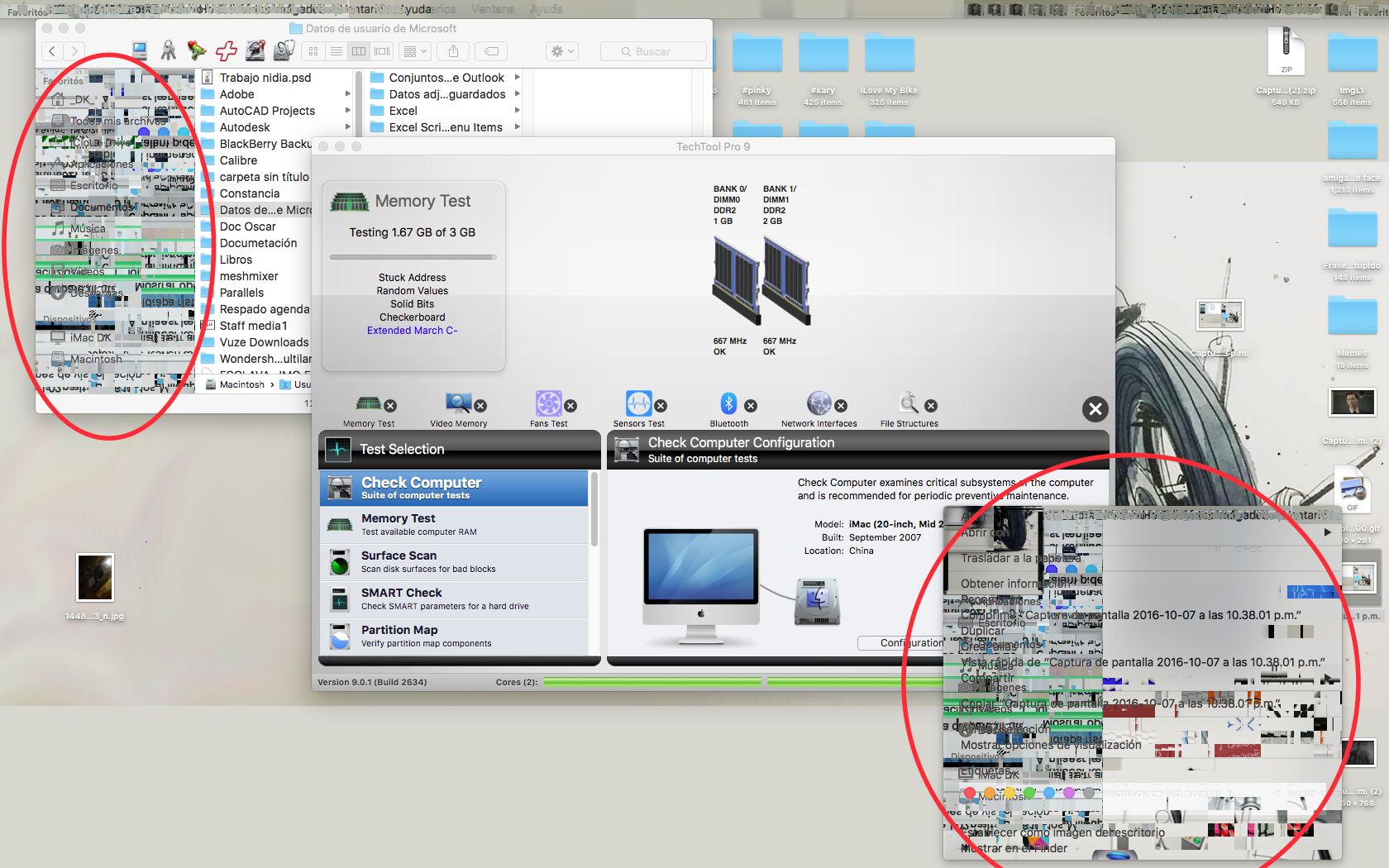Click the Memory Test icon in test queue
This screenshot has height=868, width=1389.
tap(368, 403)
